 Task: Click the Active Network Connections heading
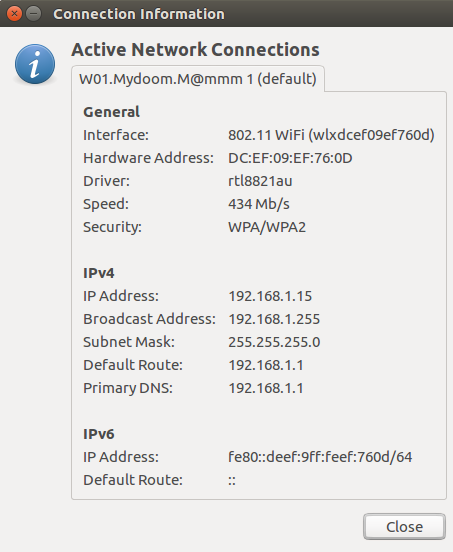click(x=195, y=50)
